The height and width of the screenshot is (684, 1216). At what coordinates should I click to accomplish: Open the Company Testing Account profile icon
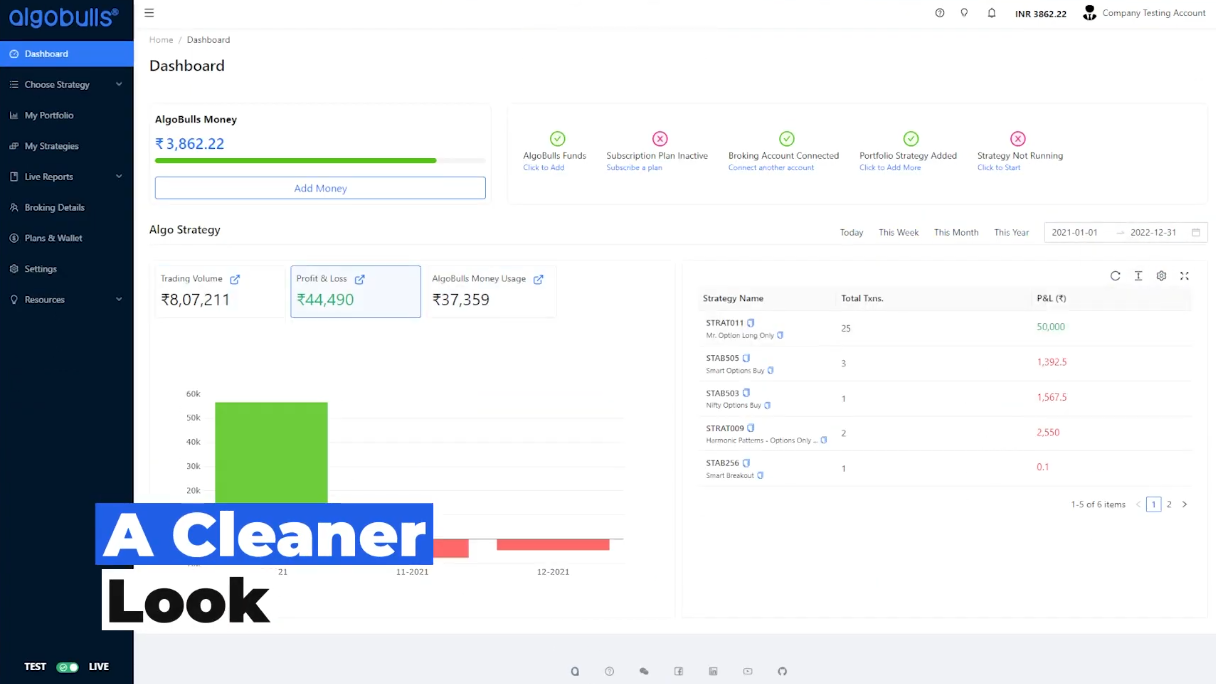coord(1090,13)
